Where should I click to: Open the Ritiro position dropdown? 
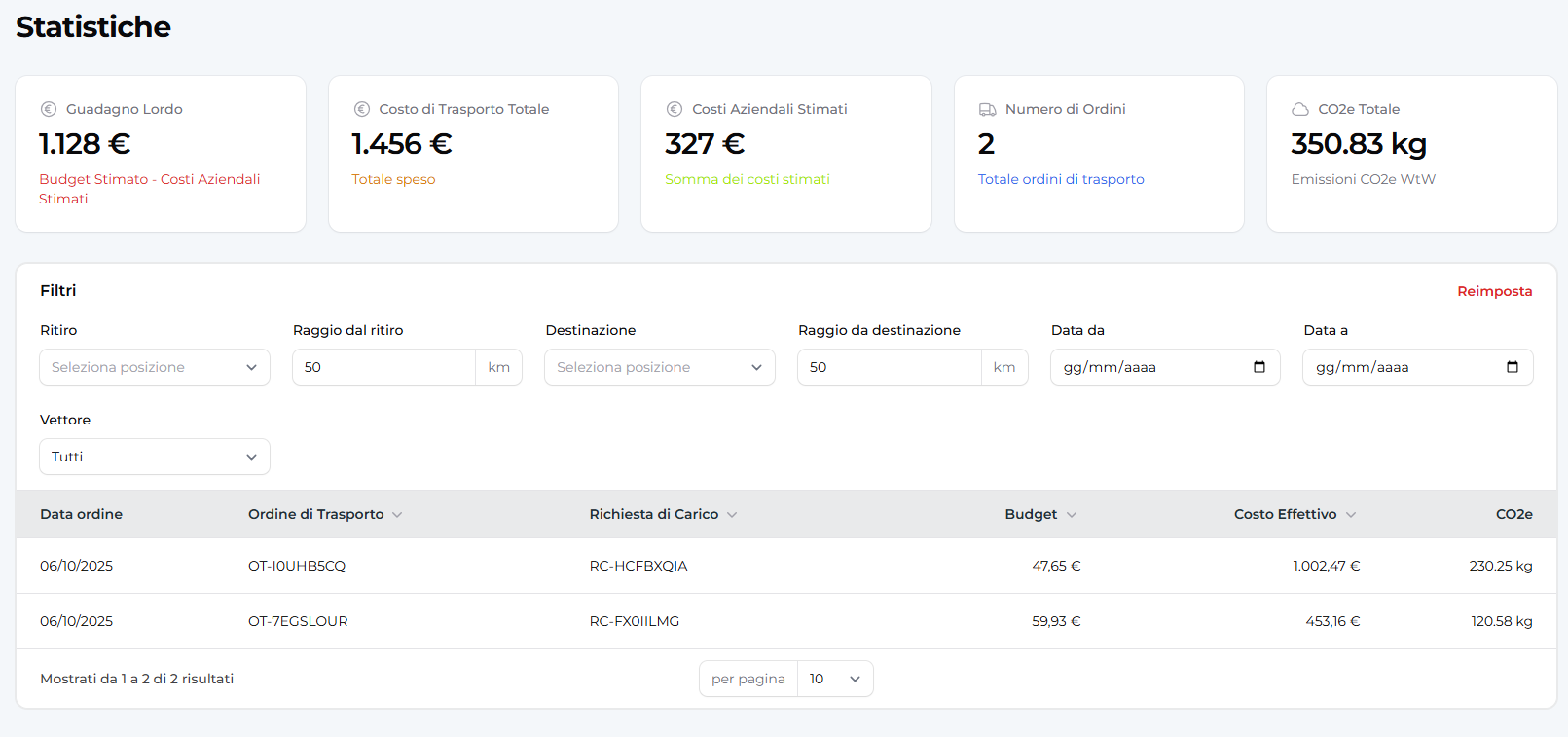pyautogui.click(x=155, y=367)
